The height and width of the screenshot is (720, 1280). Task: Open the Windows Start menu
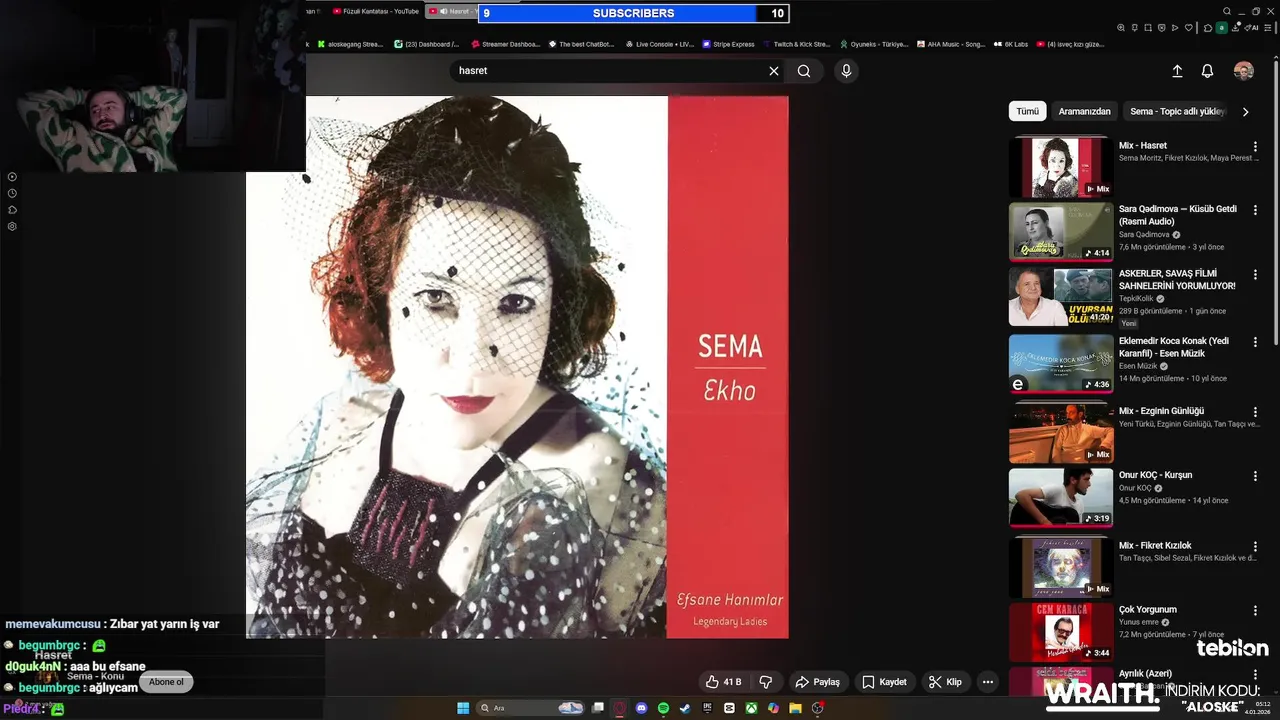tap(463, 708)
